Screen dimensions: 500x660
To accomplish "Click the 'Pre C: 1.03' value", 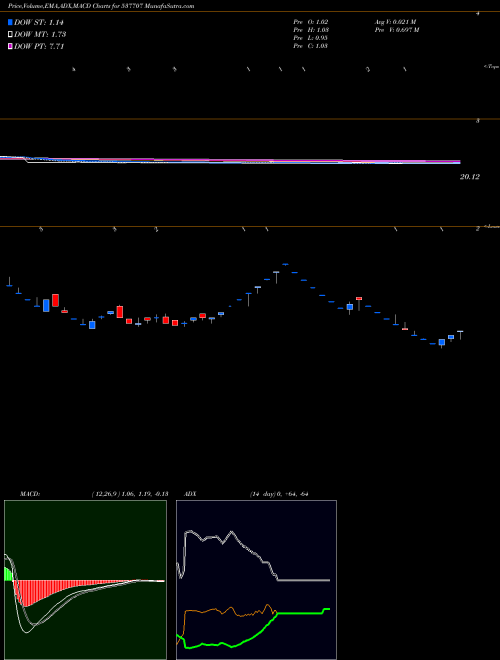I will point(311,46).
